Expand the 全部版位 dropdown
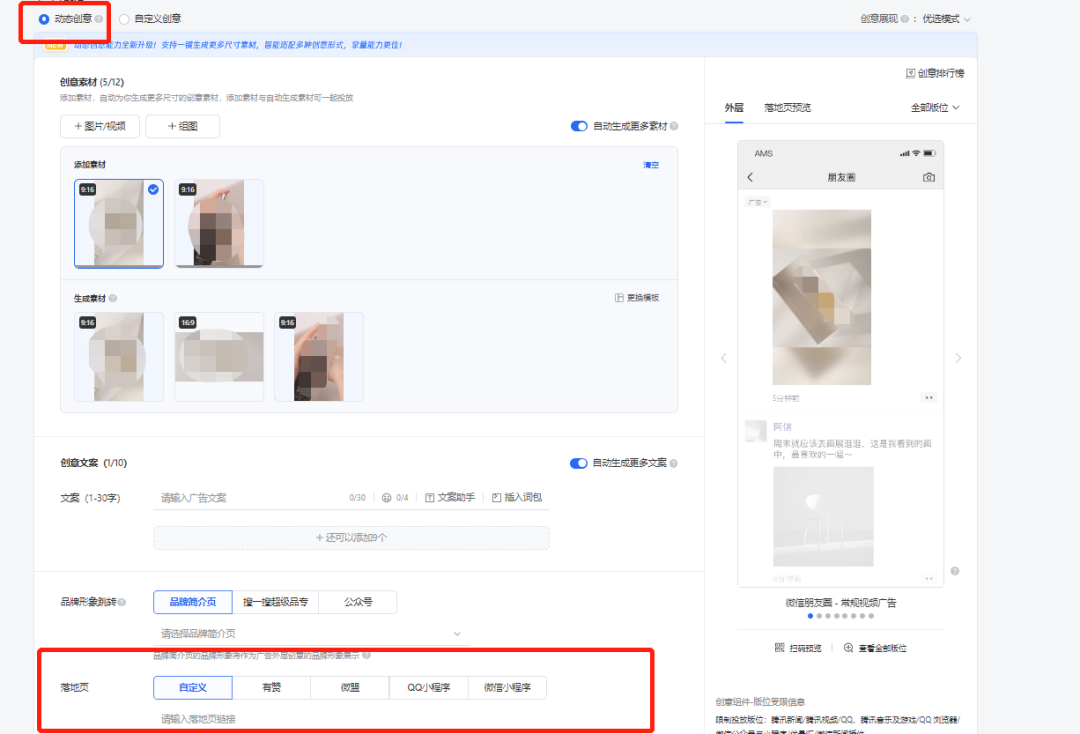Image resolution: width=1080 pixels, height=734 pixels. point(934,107)
